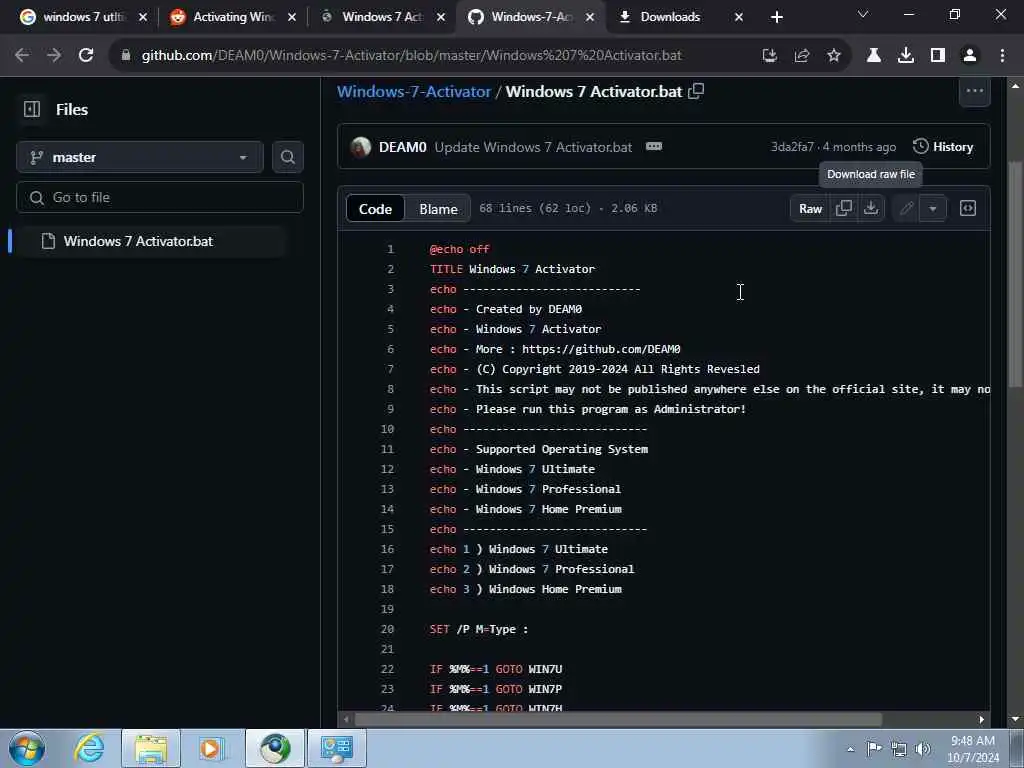Screen dimensions: 1024x768
Task: Go back with browser back arrow
Action: 22,56
